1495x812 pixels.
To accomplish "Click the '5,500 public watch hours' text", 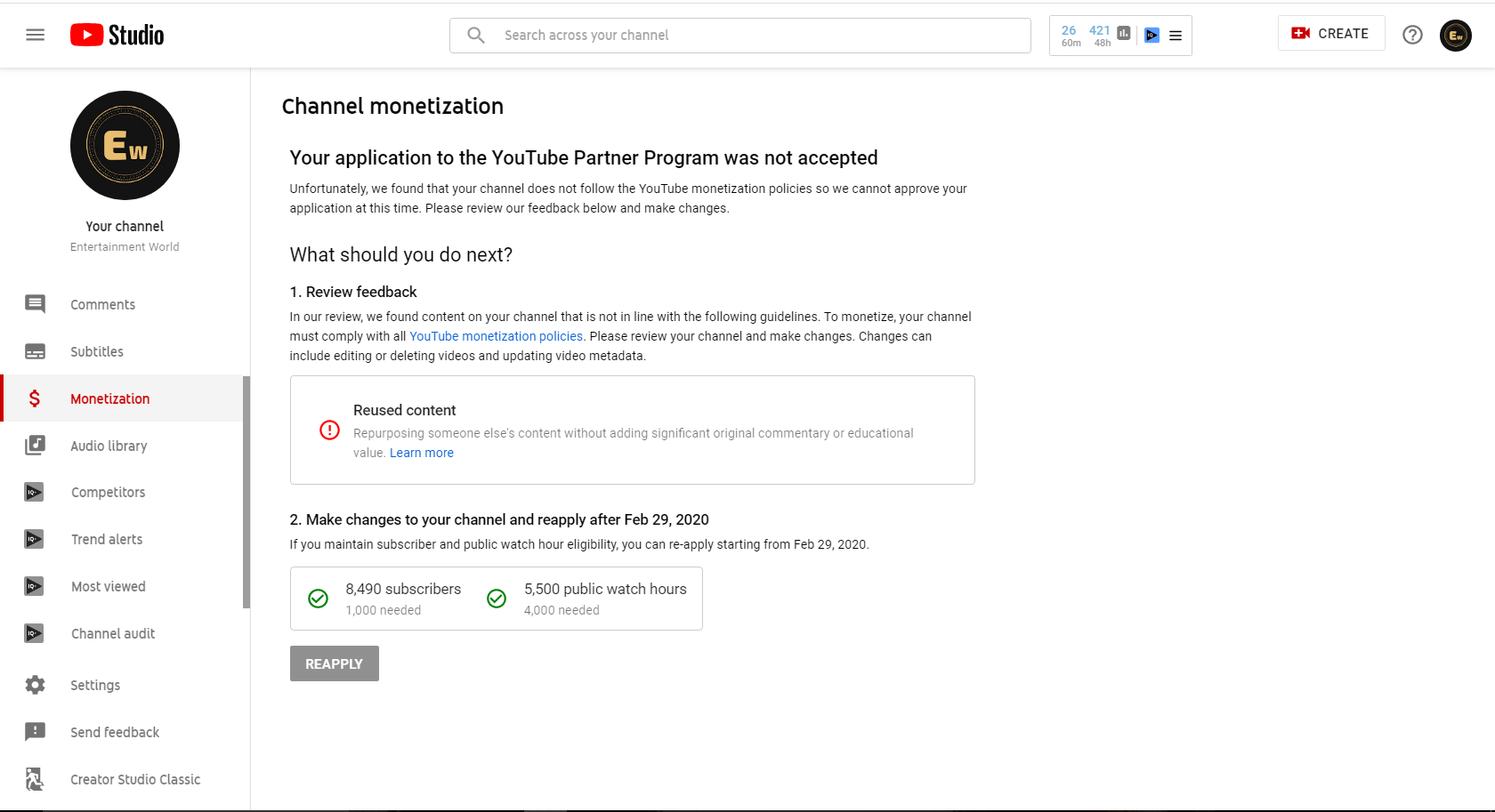I will tap(605, 589).
